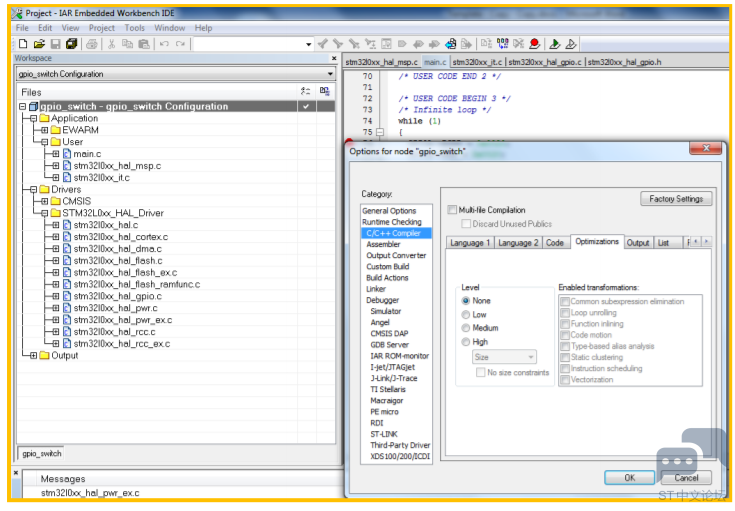
Task: Click the Undo arrow icon
Action: coord(164,44)
